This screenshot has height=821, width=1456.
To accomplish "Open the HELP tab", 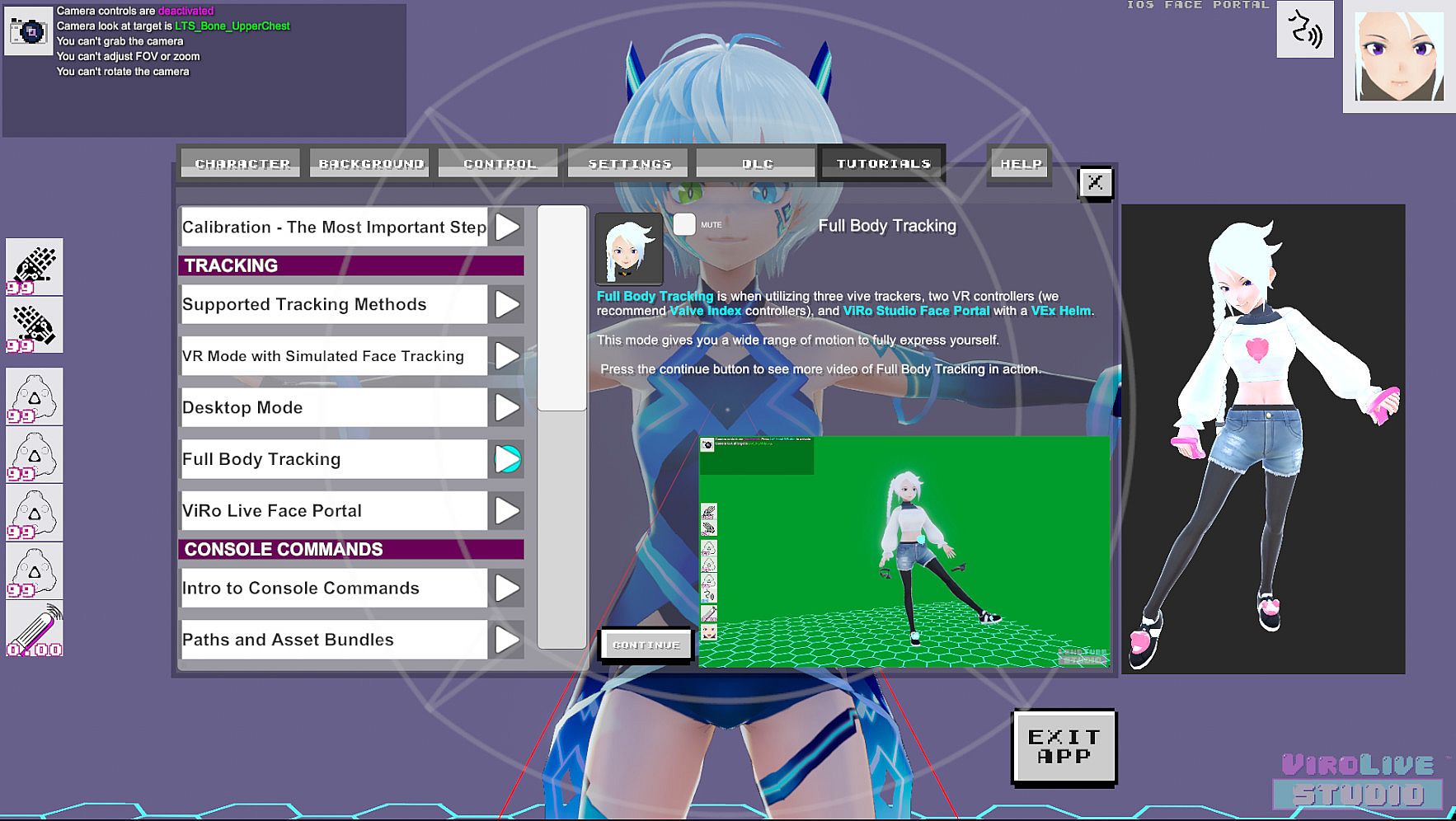I will click(1021, 163).
